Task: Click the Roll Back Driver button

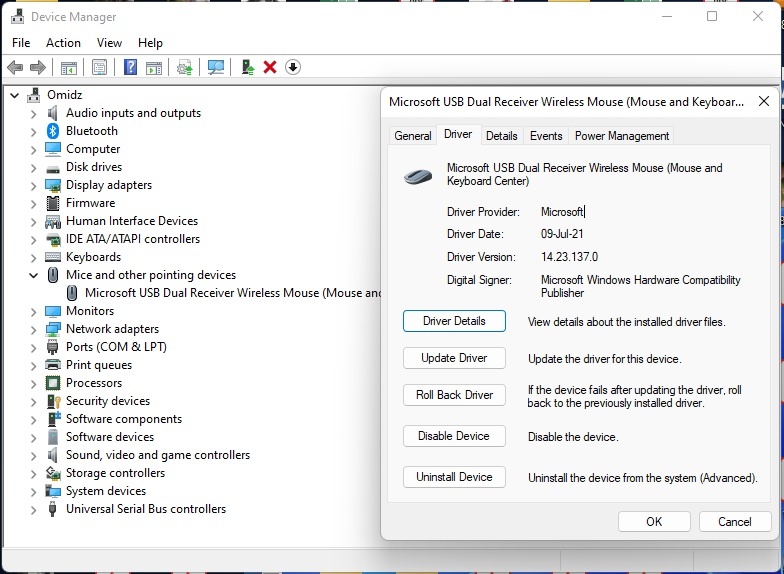Action: coord(454,395)
